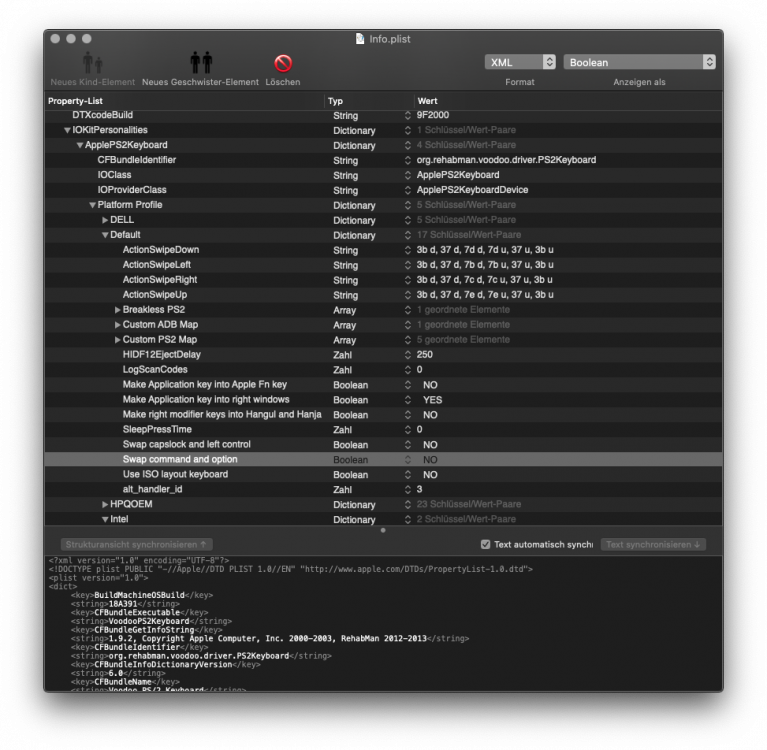767x750 pixels.
Task: Click the type stepper for LogScanCodes row
Action: [x=407, y=370]
